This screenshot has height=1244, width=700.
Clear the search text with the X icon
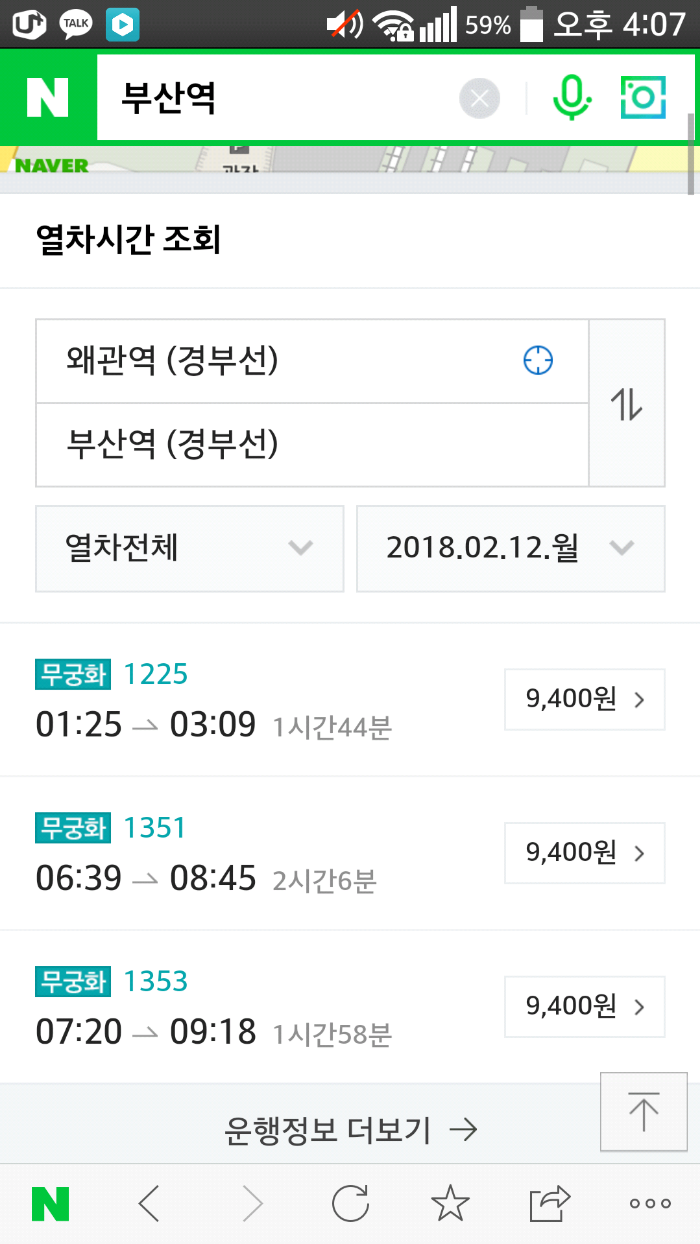[479, 98]
